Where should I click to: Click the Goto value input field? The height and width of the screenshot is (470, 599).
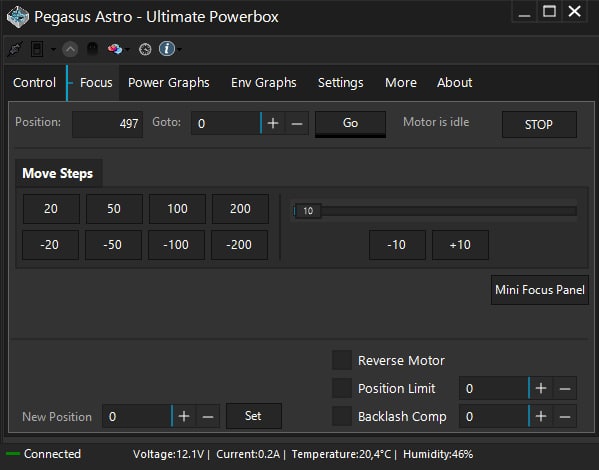[226, 123]
